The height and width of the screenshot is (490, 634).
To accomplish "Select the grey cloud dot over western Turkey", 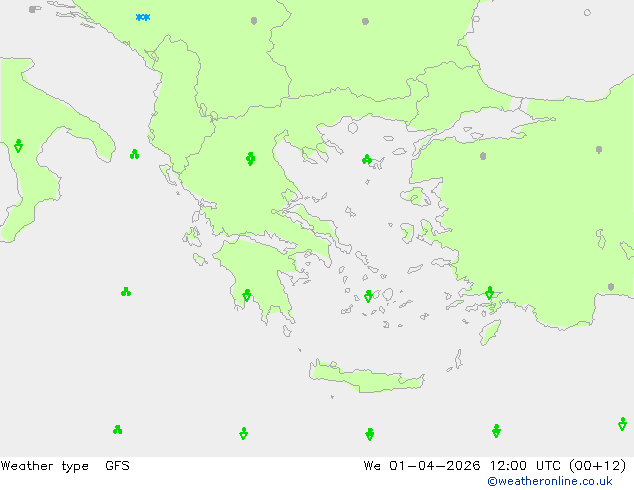I will point(483,156).
